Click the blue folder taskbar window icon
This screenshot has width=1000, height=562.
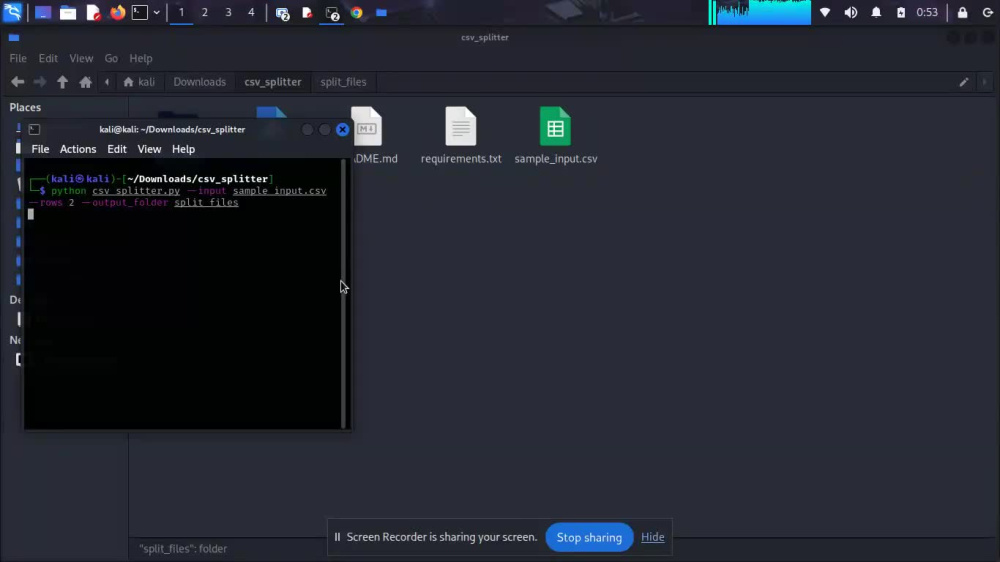(381, 13)
